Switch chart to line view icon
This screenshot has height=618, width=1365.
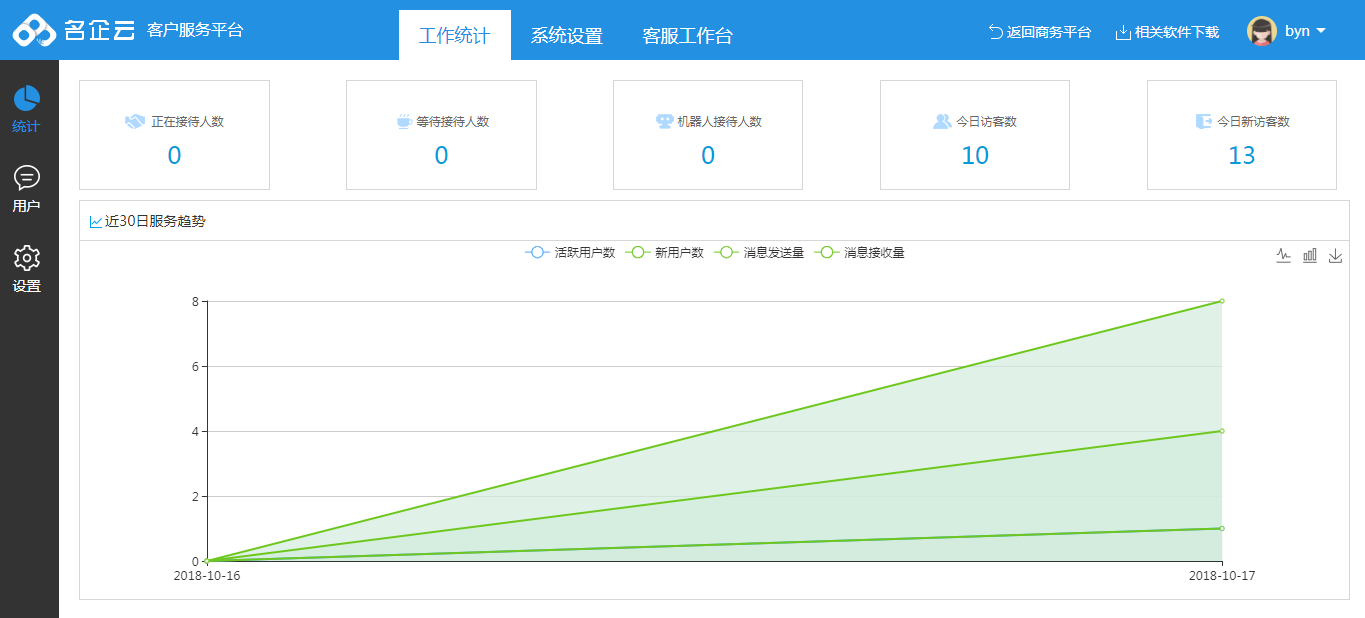[x=1284, y=256]
